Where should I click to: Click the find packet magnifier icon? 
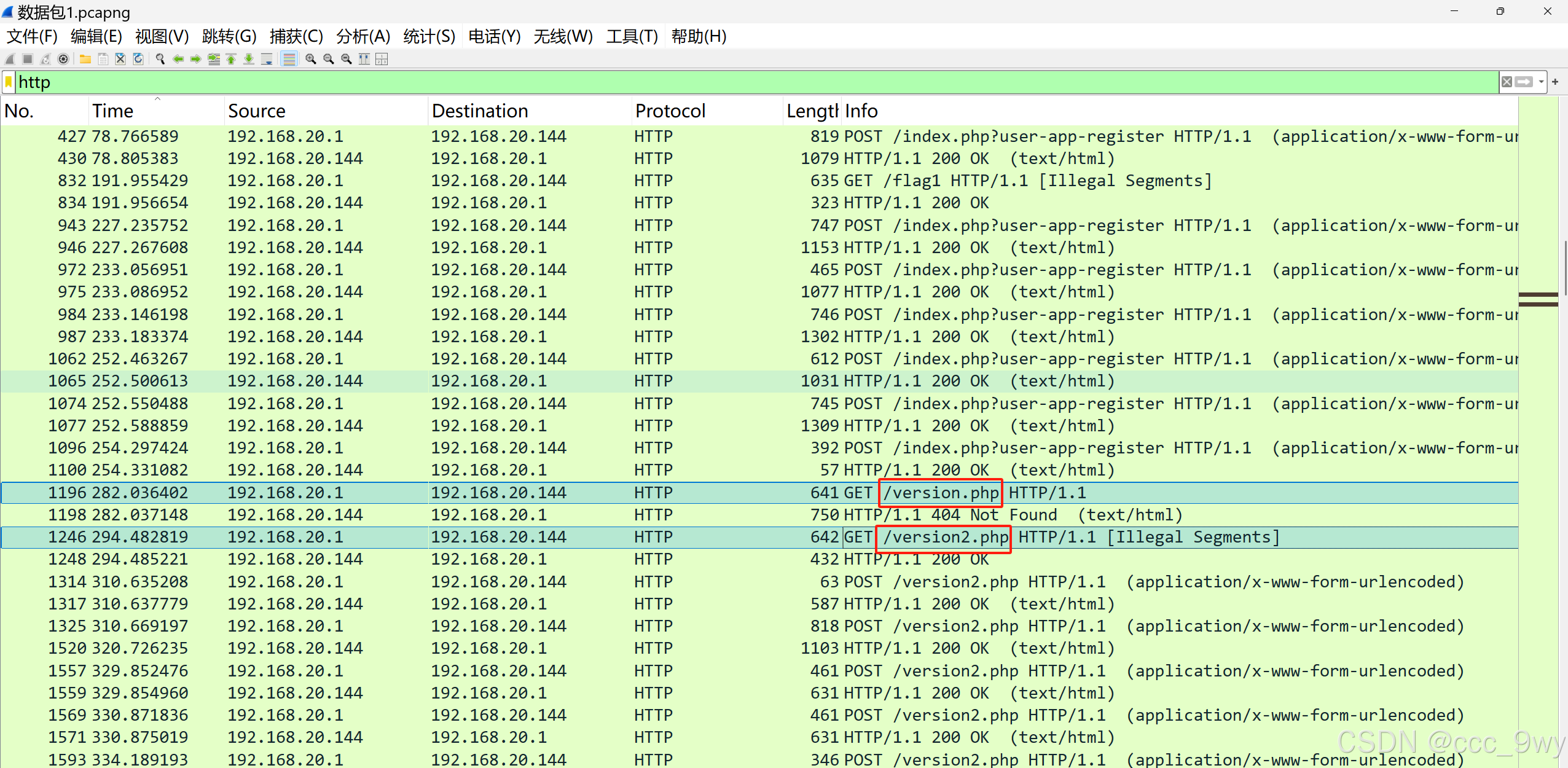(160, 59)
